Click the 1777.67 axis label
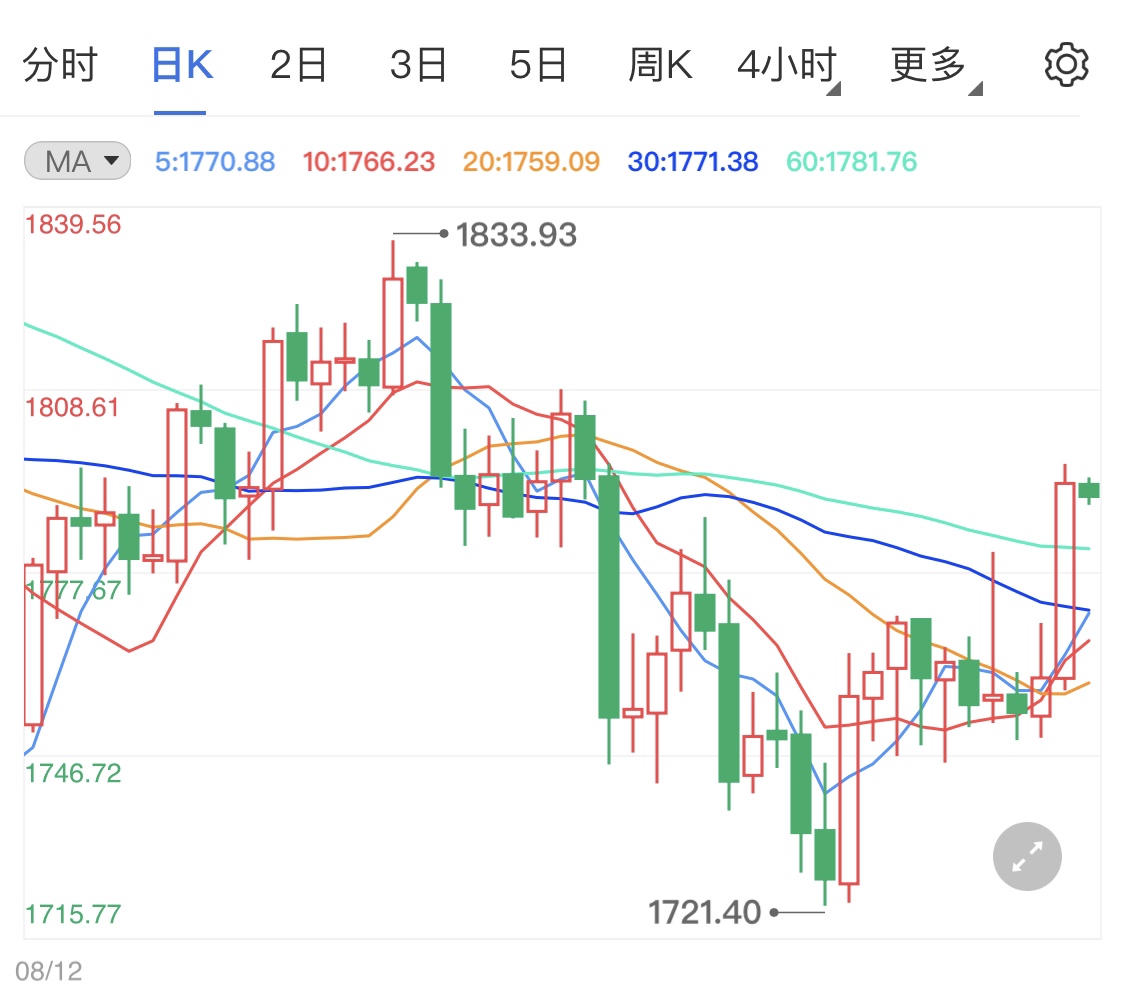The image size is (1125, 988). point(73,591)
